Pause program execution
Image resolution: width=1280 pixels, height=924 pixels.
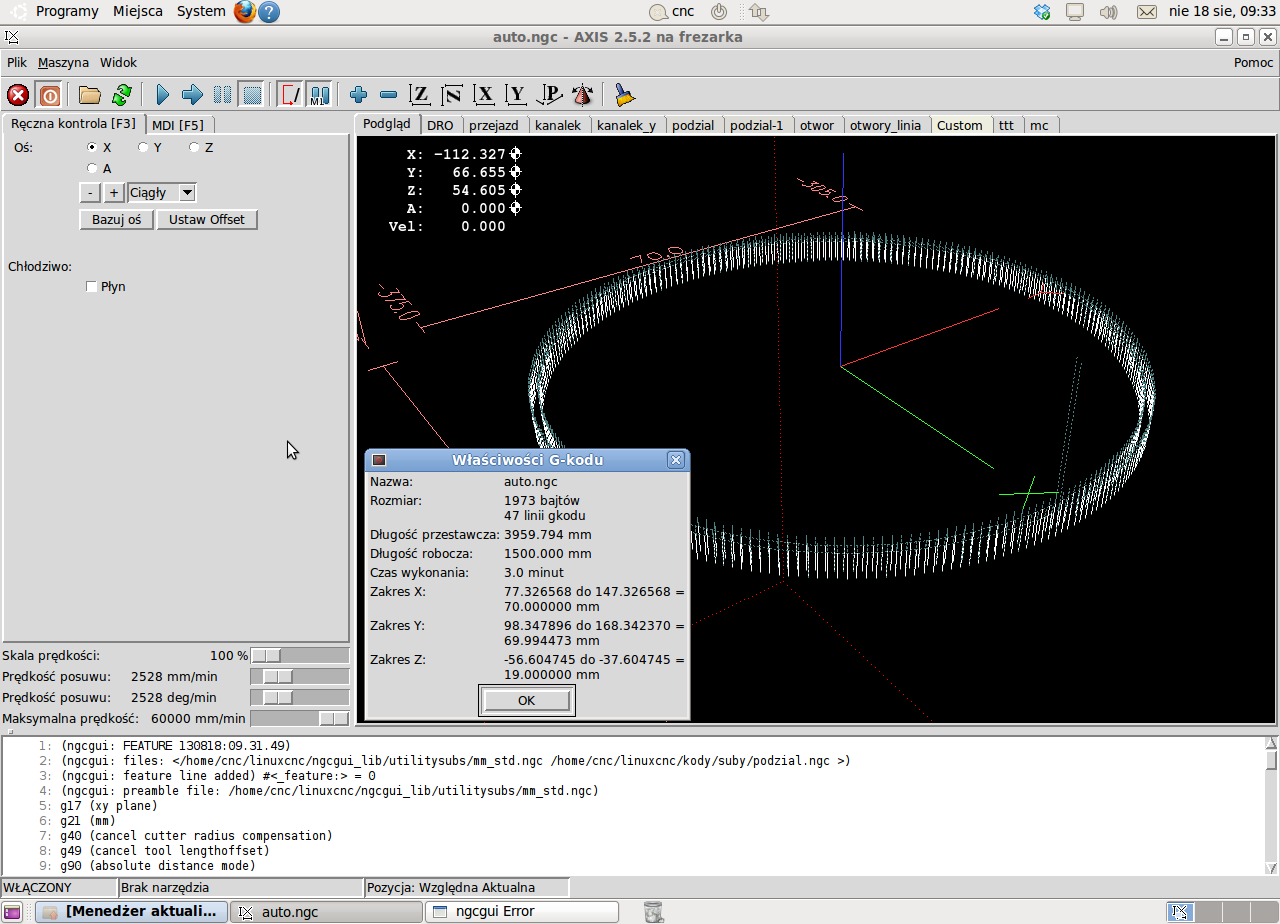[222, 95]
